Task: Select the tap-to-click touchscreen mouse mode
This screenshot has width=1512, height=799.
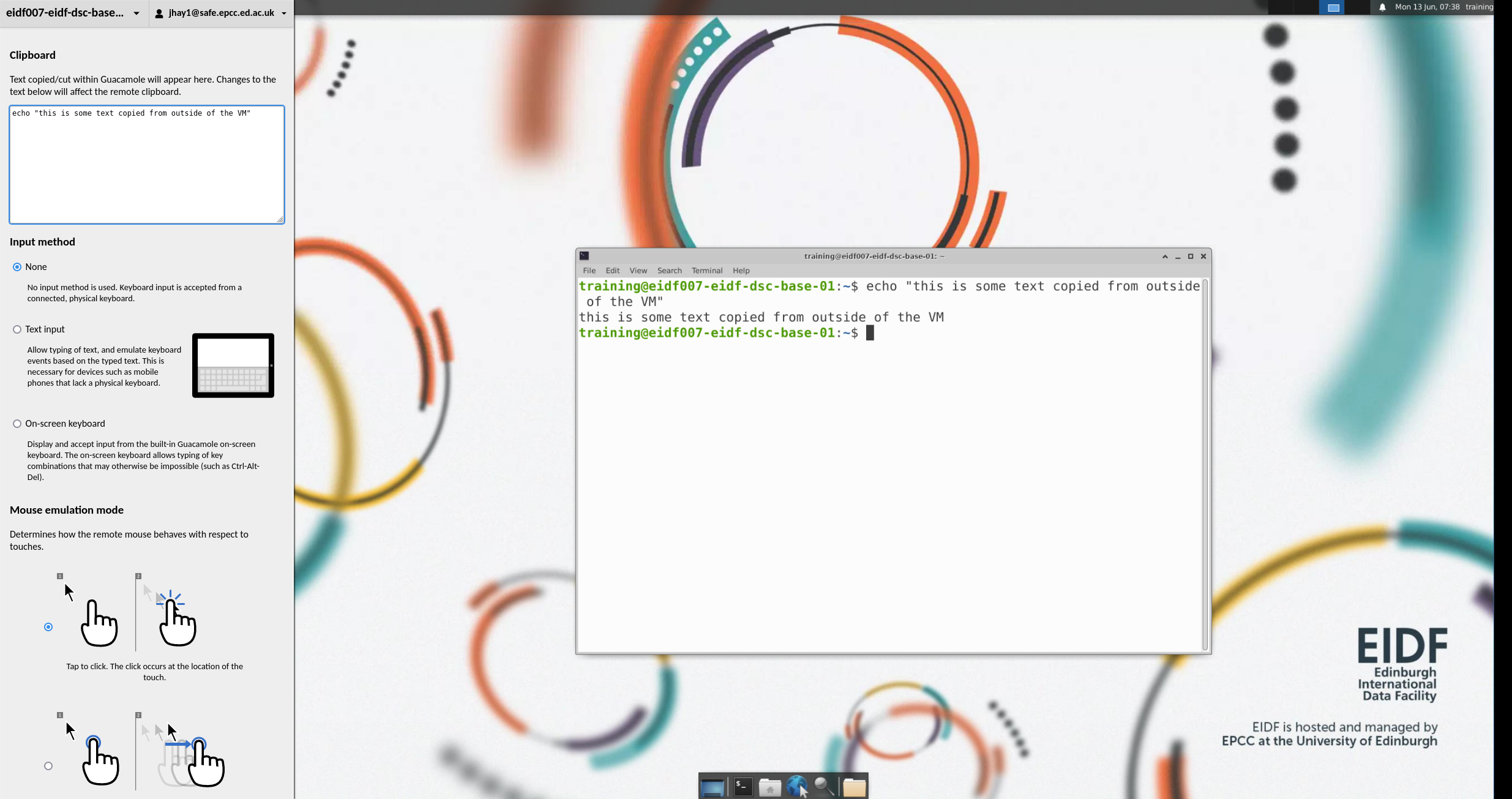Action: pyautogui.click(x=48, y=627)
